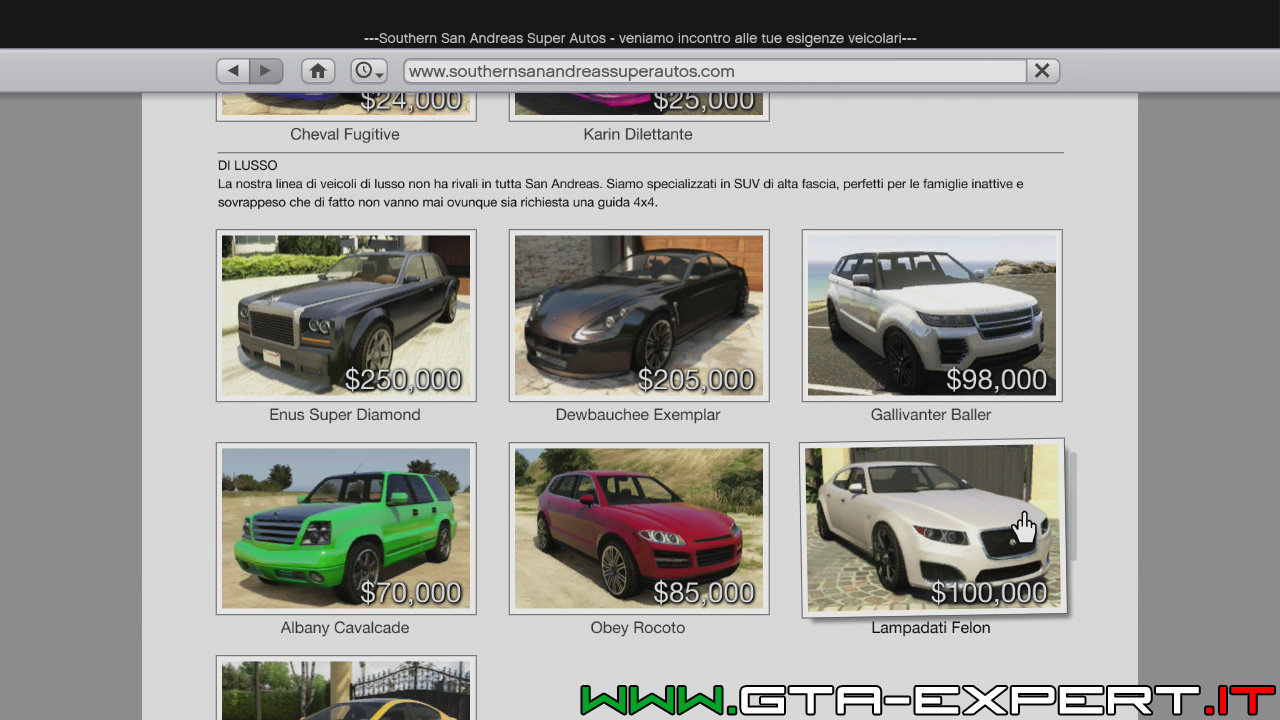The width and height of the screenshot is (1280, 720).
Task: Click the Karin Dilettante name label
Action: 638,134
